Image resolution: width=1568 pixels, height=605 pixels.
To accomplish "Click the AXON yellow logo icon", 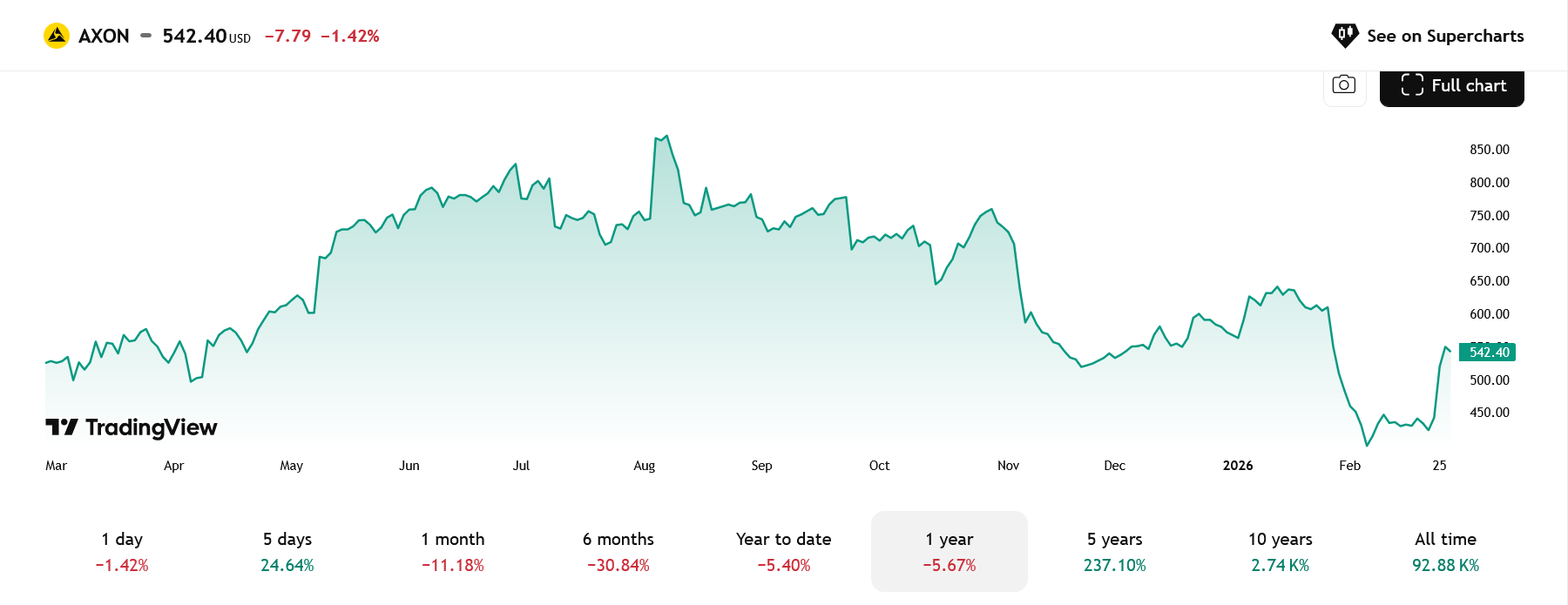I will coord(57,36).
